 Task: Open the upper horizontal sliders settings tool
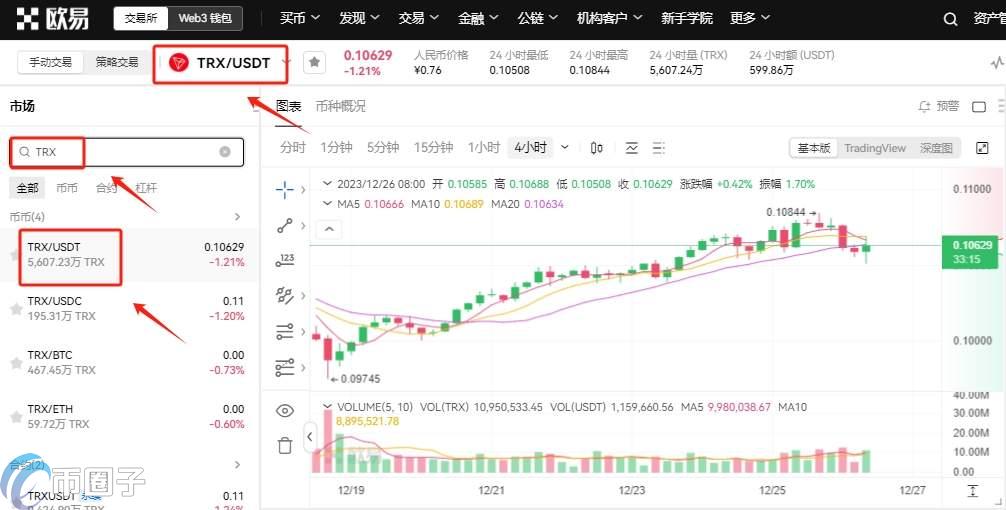coord(284,332)
